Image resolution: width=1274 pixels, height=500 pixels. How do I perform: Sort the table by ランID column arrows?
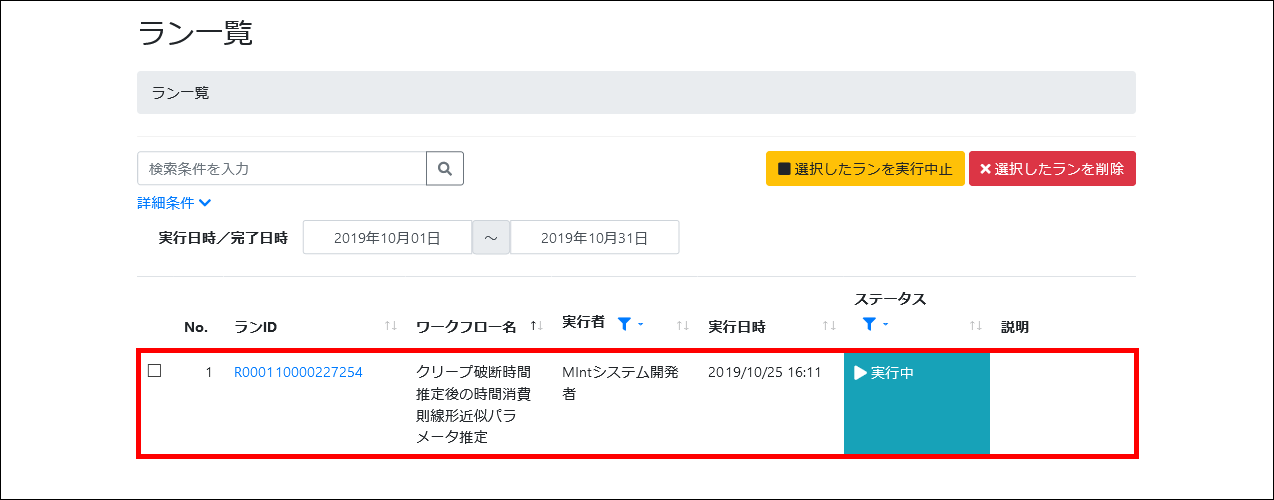[x=391, y=327]
